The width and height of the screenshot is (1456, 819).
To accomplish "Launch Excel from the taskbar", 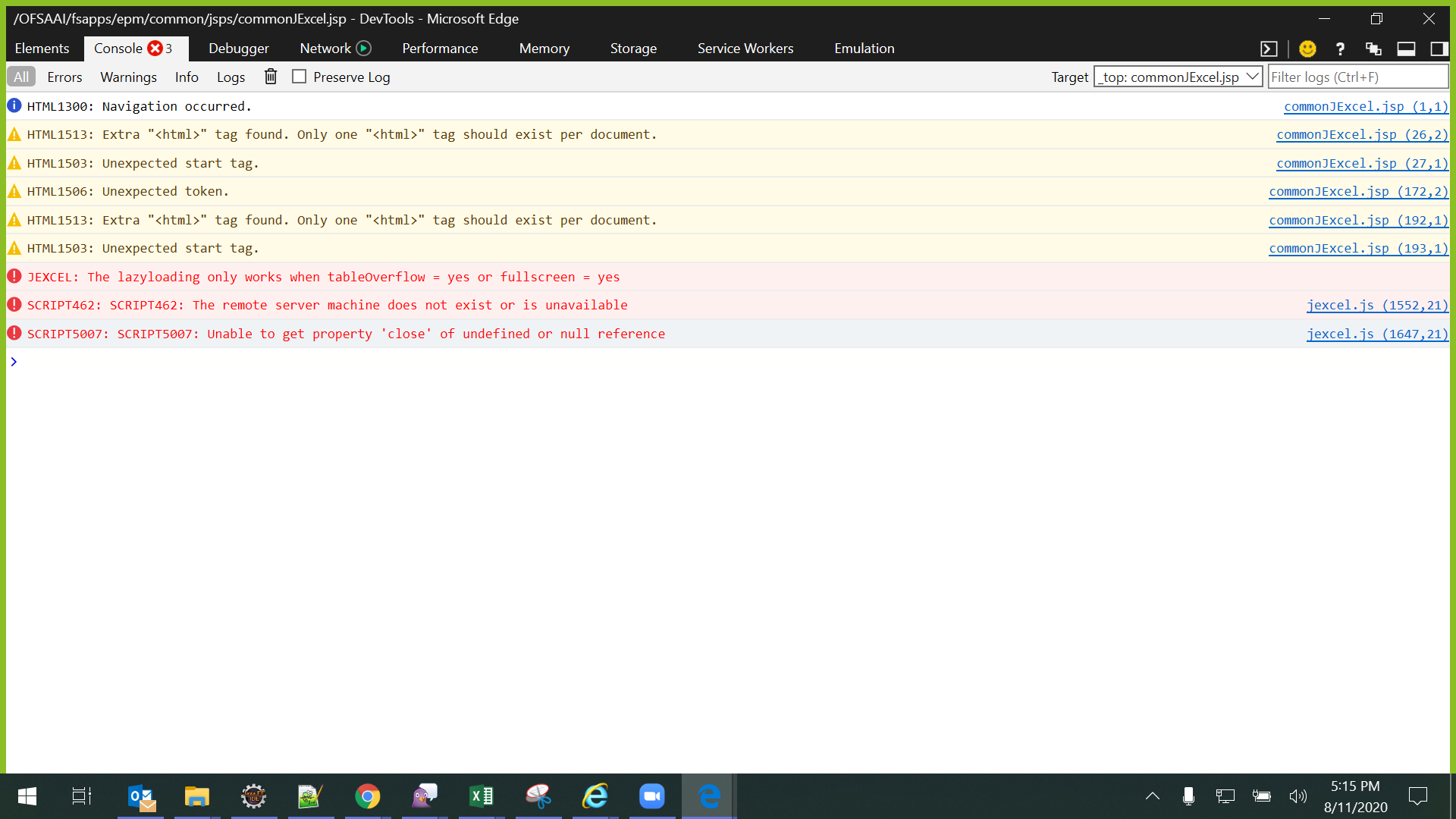I will click(481, 795).
